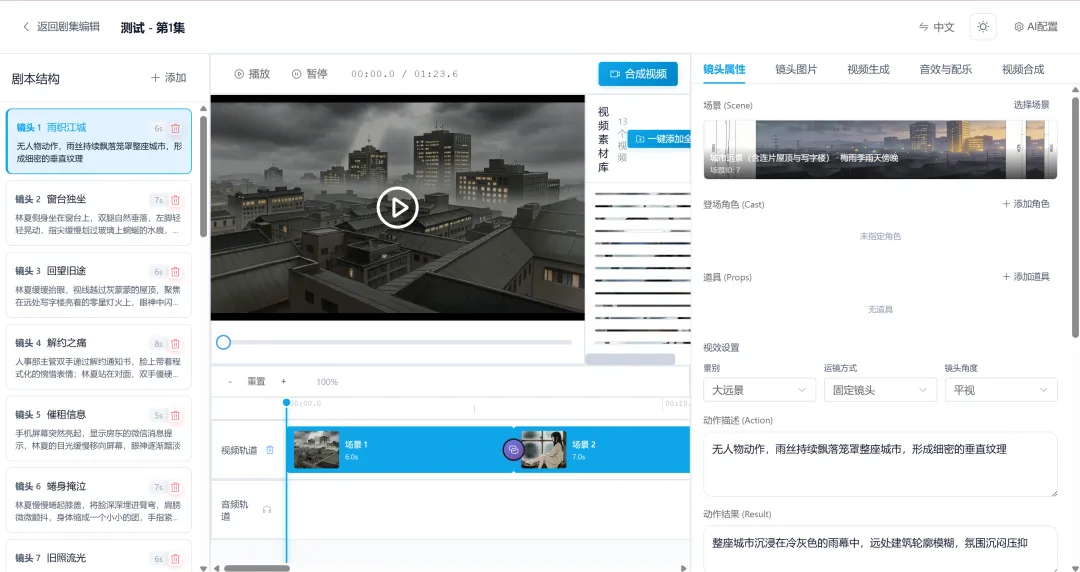Select shot card 镜头 5 催租信息
The image size is (1080, 572).
98,428
